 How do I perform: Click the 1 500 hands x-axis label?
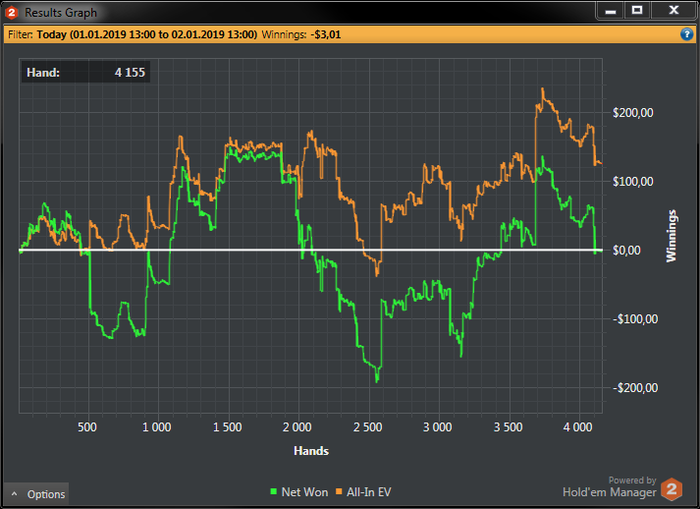point(227,427)
